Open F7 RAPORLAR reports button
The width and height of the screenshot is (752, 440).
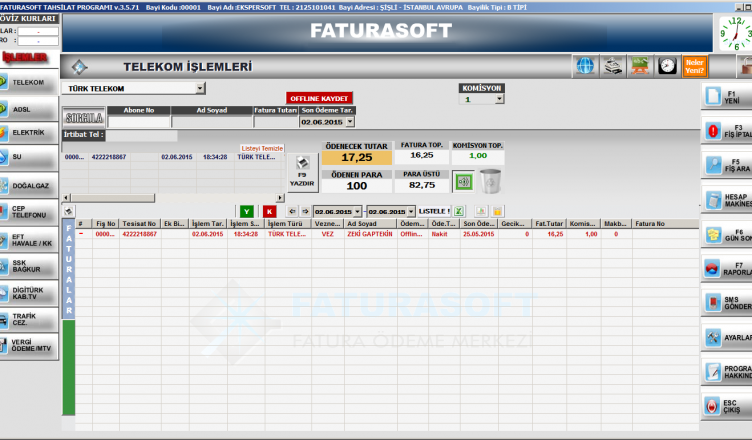[727, 269]
